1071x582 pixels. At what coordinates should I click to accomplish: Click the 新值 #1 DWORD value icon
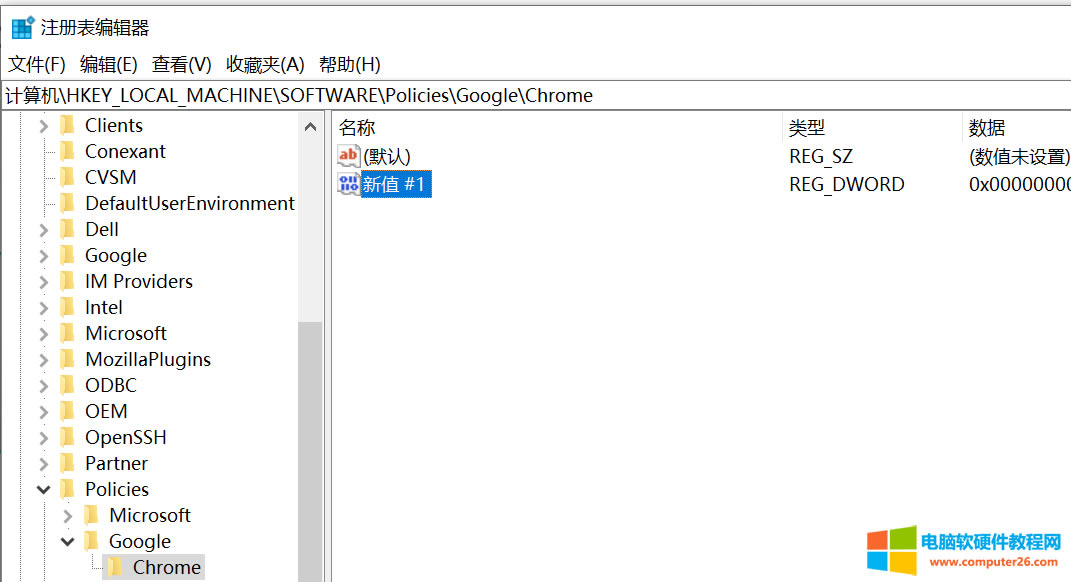click(x=348, y=184)
